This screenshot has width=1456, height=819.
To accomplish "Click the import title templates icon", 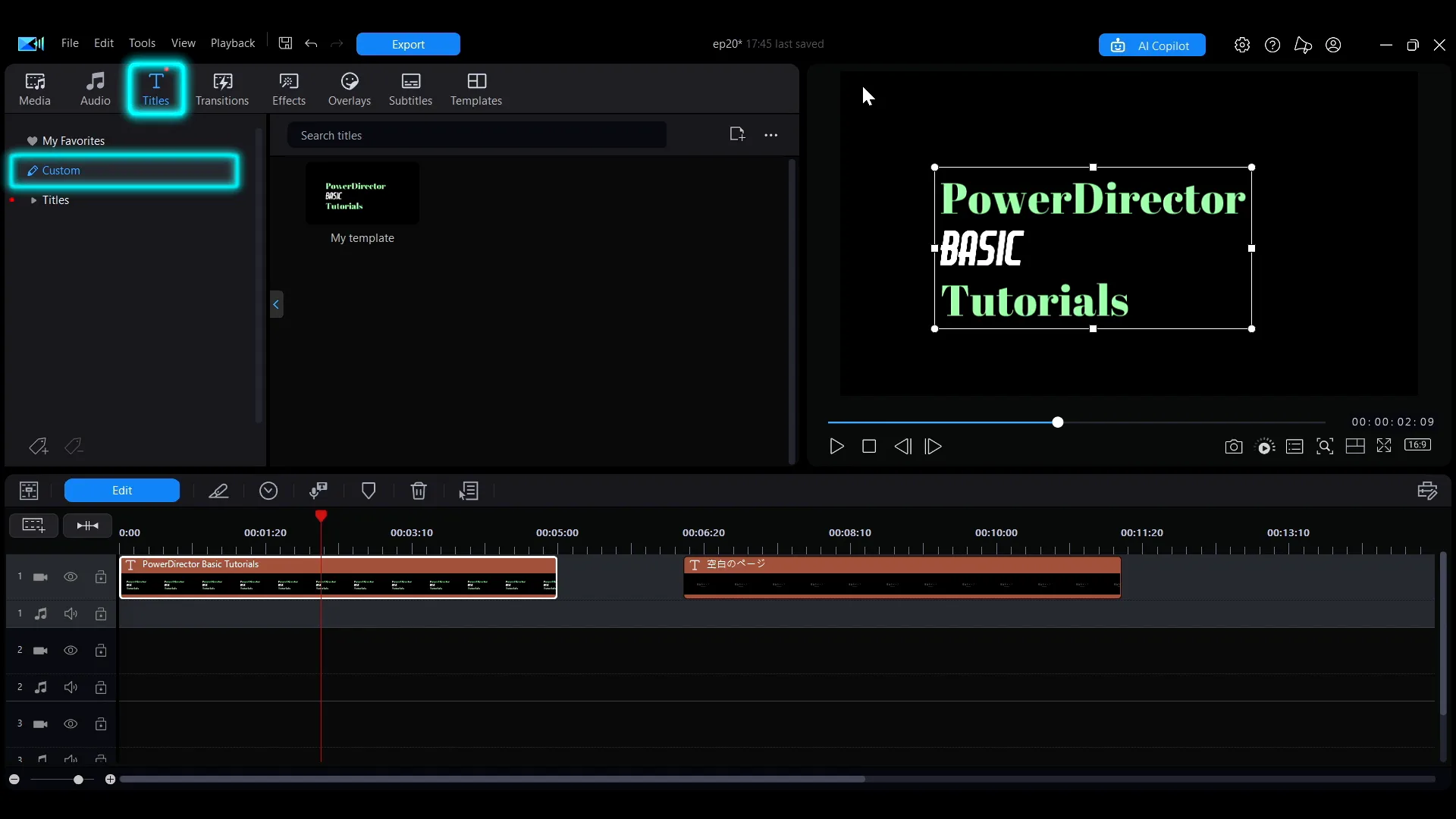I will pyautogui.click(x=737, y=134).
